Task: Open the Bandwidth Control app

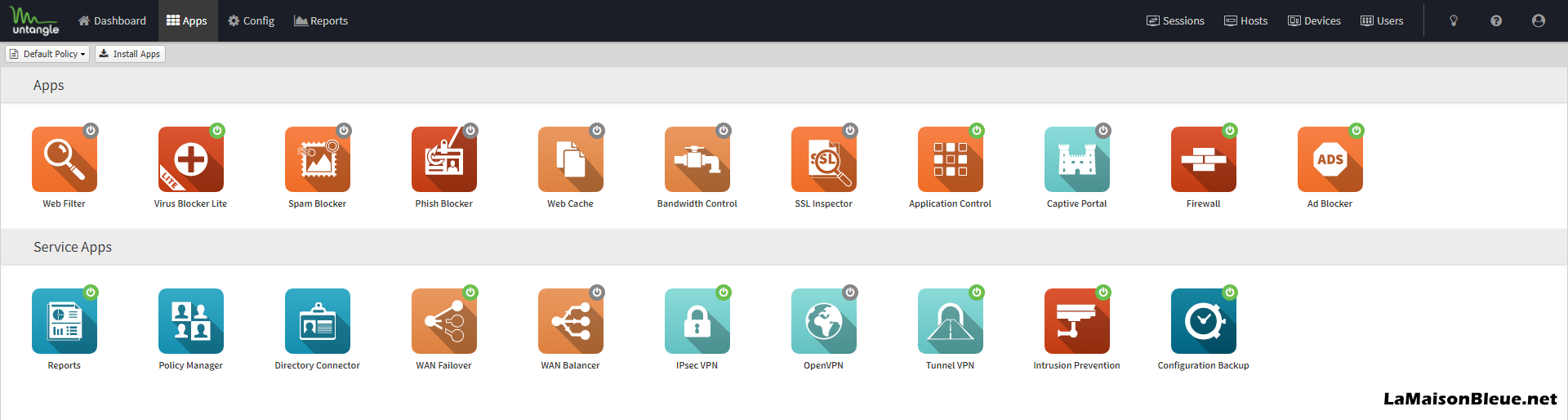Action: 697,159
